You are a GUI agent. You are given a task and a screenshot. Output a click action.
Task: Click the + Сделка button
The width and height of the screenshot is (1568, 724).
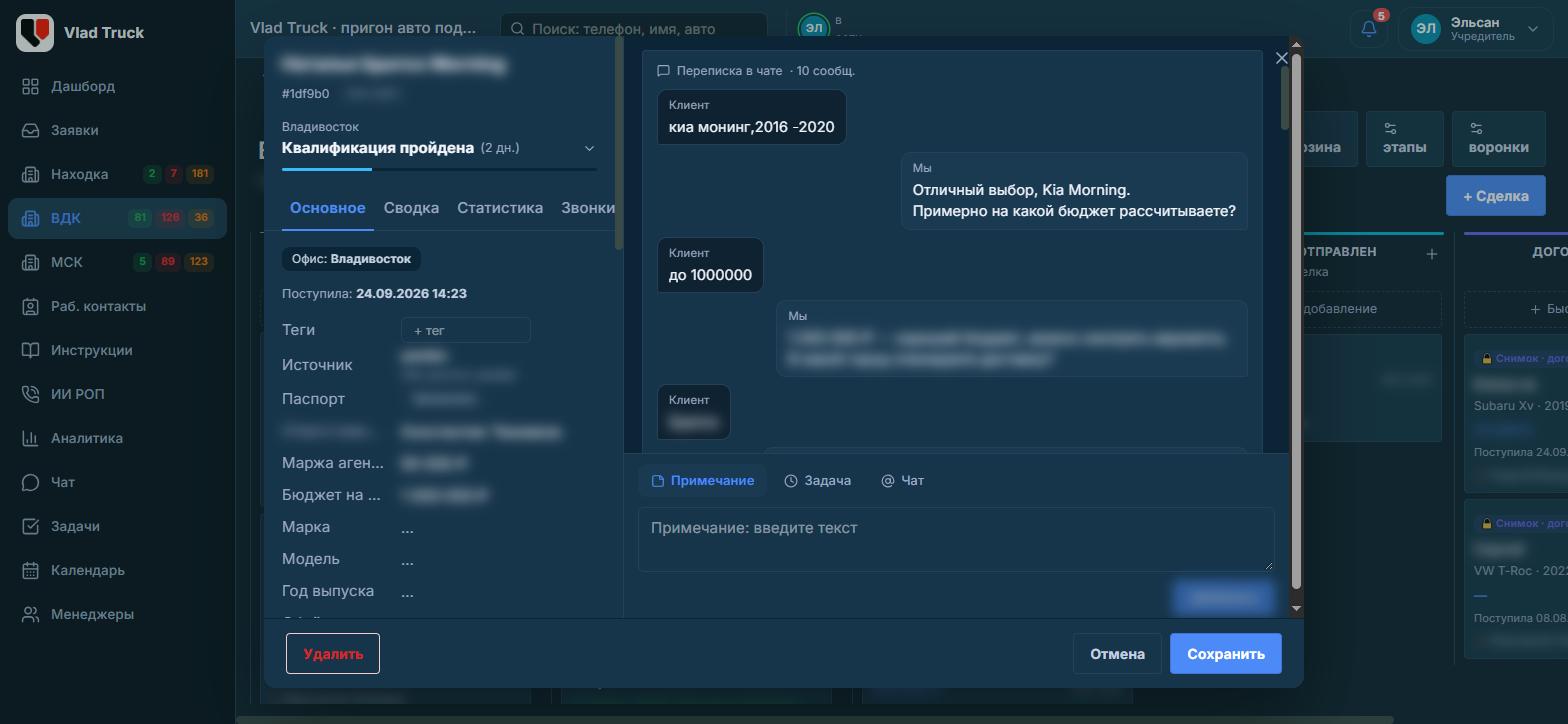pyautogui.click(x=1496, y=196)
